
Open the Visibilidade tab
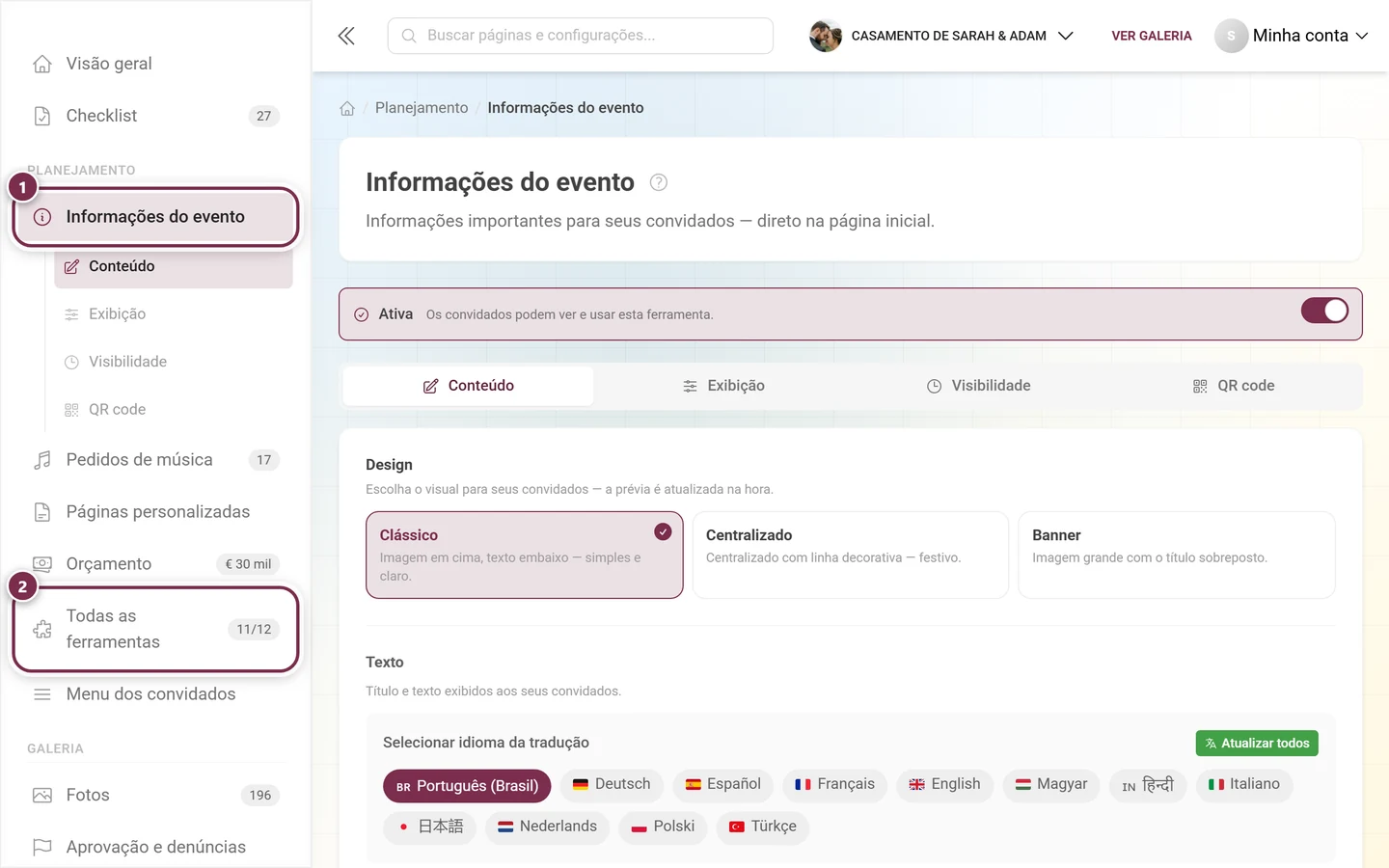(x=979, y=386)
